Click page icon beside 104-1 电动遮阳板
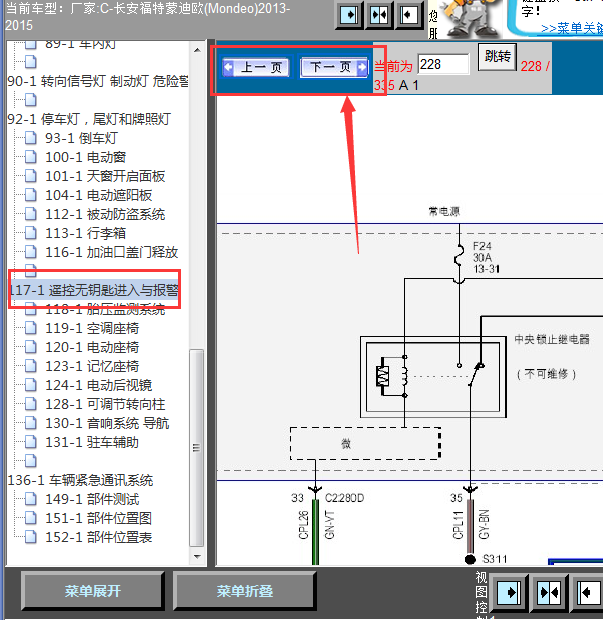Screen dimensions: 603x620 [x=31, y=195]
